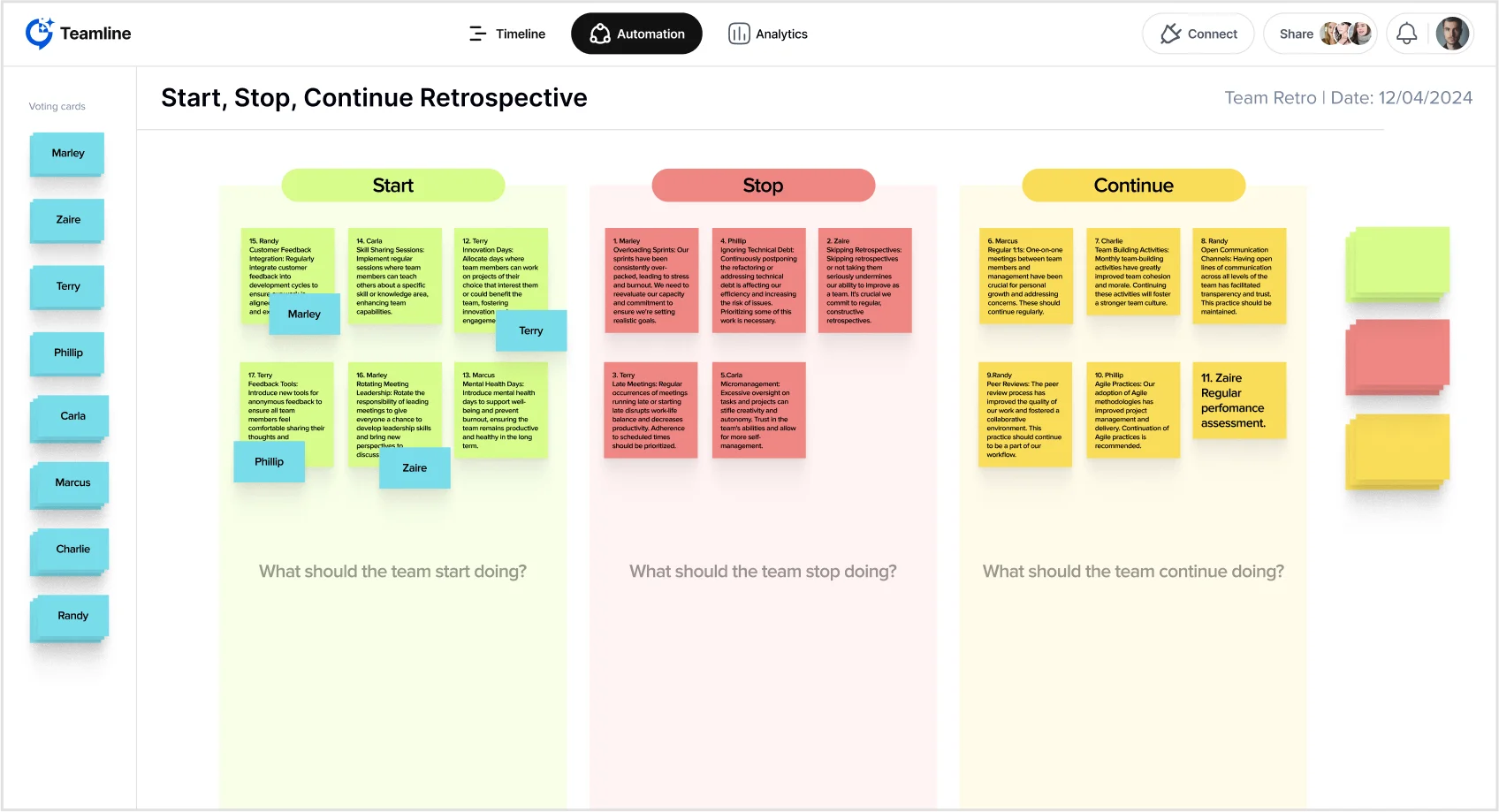Switch to the Analytics tab

(768, 34)
